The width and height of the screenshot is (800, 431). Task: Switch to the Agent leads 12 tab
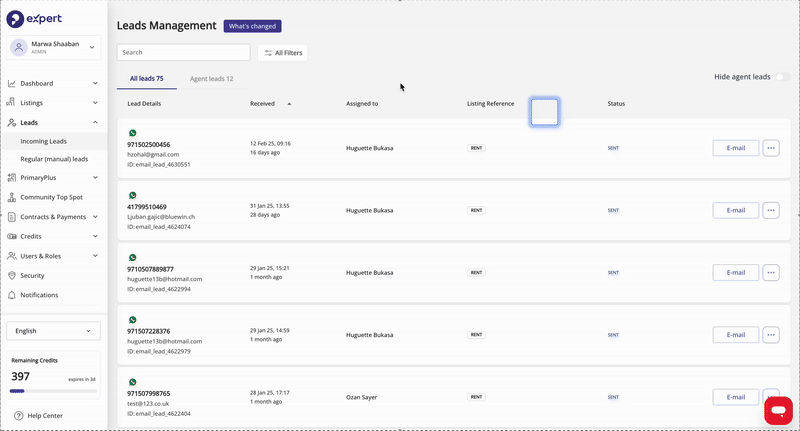[x=211, y=79]
